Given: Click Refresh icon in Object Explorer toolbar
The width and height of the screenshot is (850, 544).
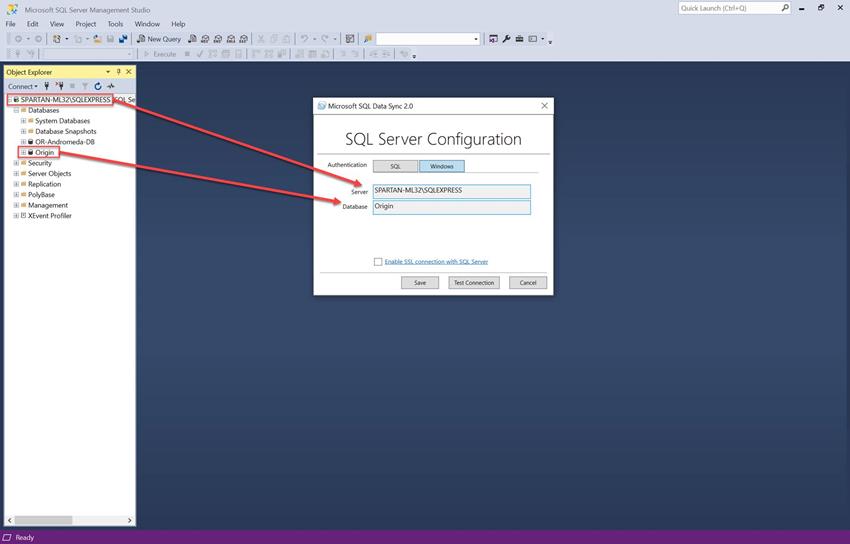Looking at the screenshot, I should pyautogui.click(x=98, y=86).
